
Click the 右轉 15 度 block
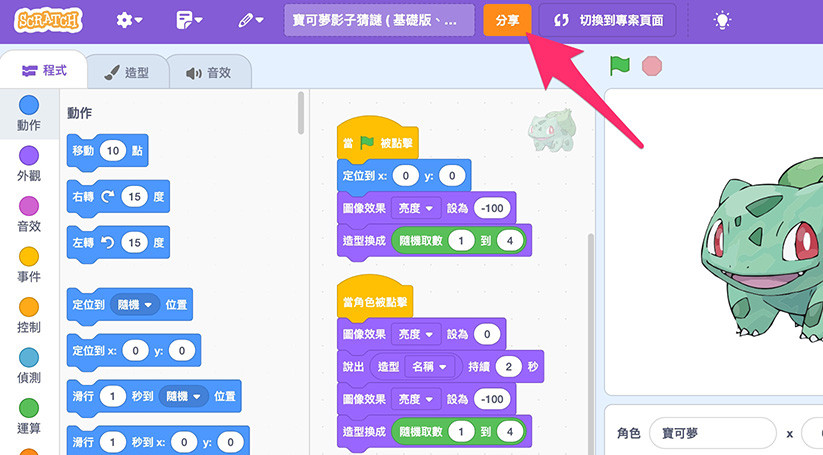pos(118,197)
